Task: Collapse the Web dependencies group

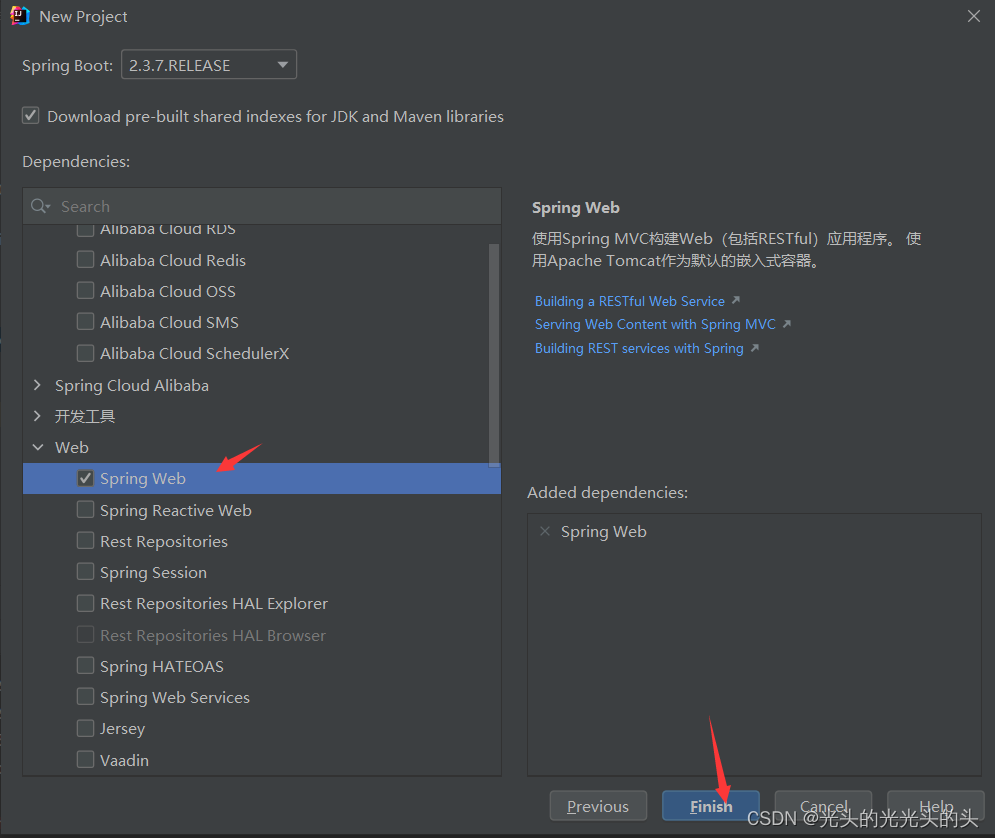Action: tap(37, 447)
